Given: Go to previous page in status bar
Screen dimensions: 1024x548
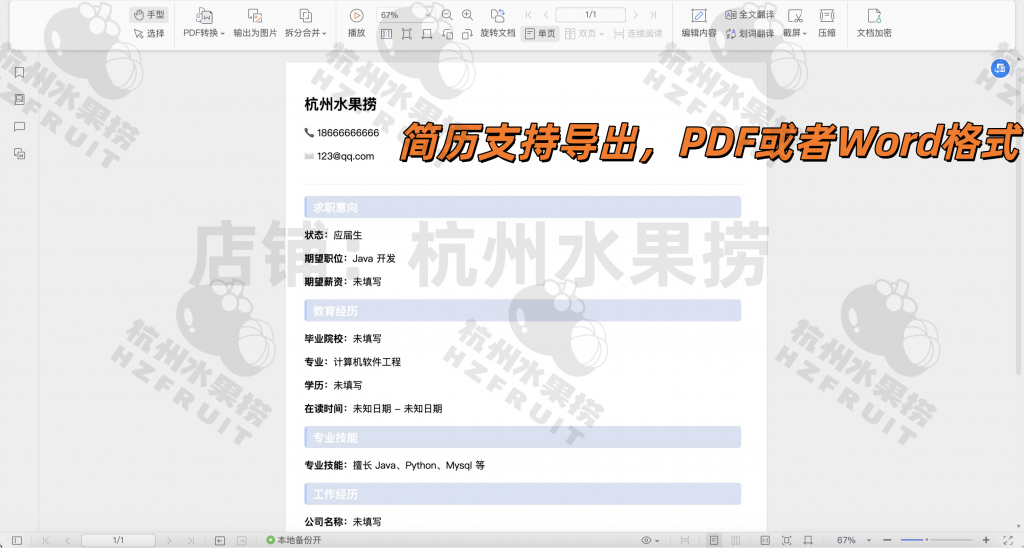Looking at the screenshot, I should point(67,540).
